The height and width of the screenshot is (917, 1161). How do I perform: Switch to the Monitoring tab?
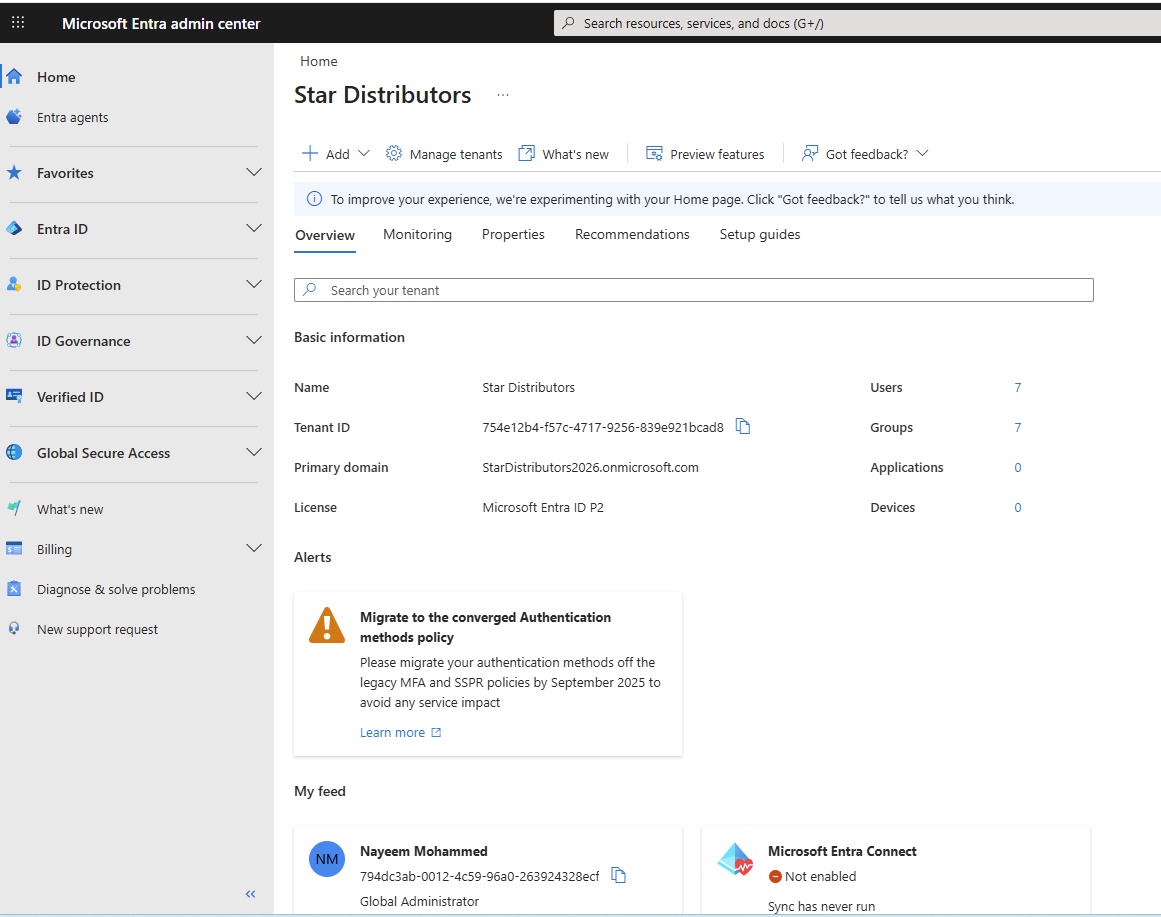pyautogui.click(x=417, y=235)
